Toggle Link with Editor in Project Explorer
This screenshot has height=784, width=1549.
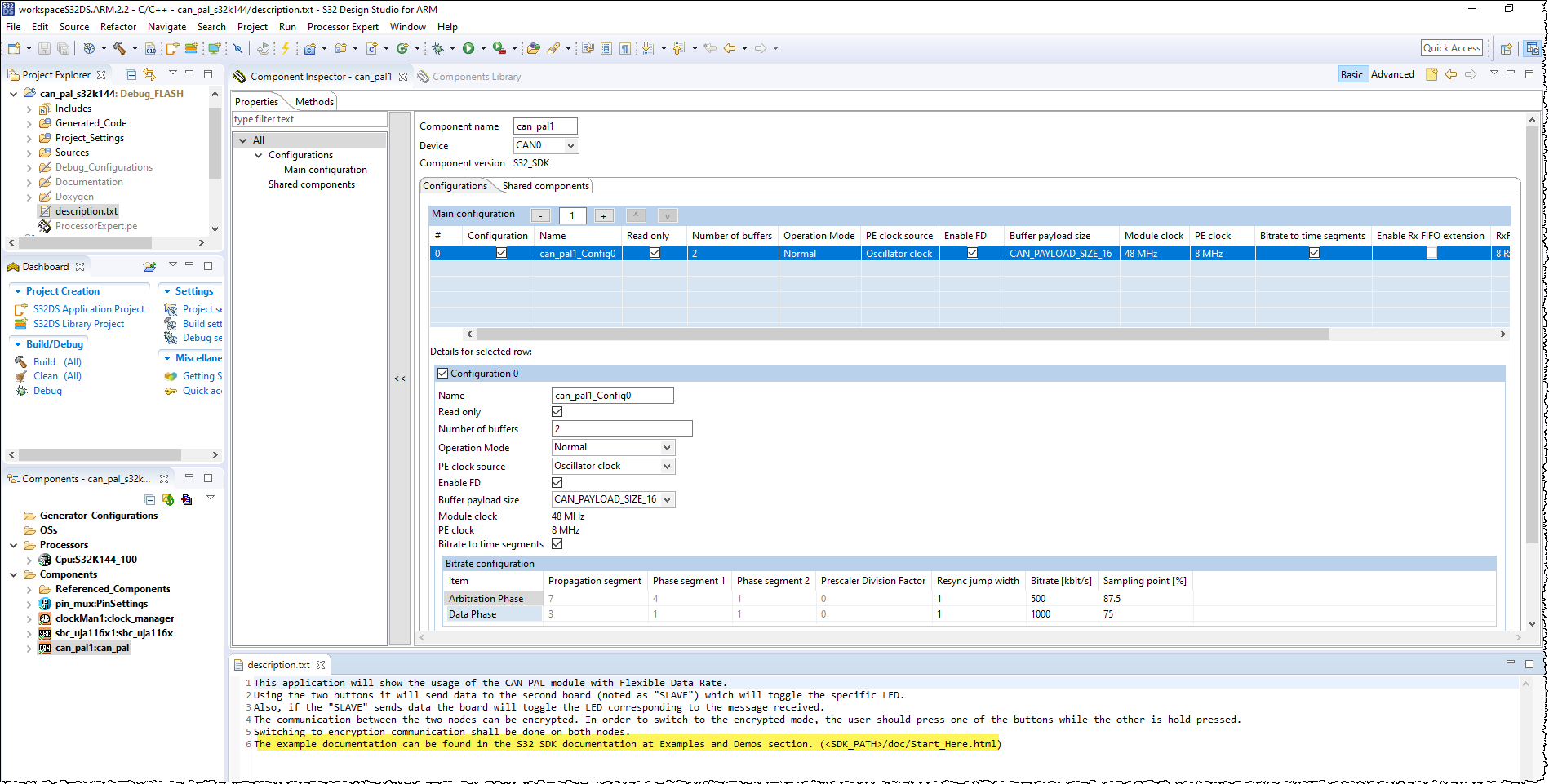coord(149,74)
